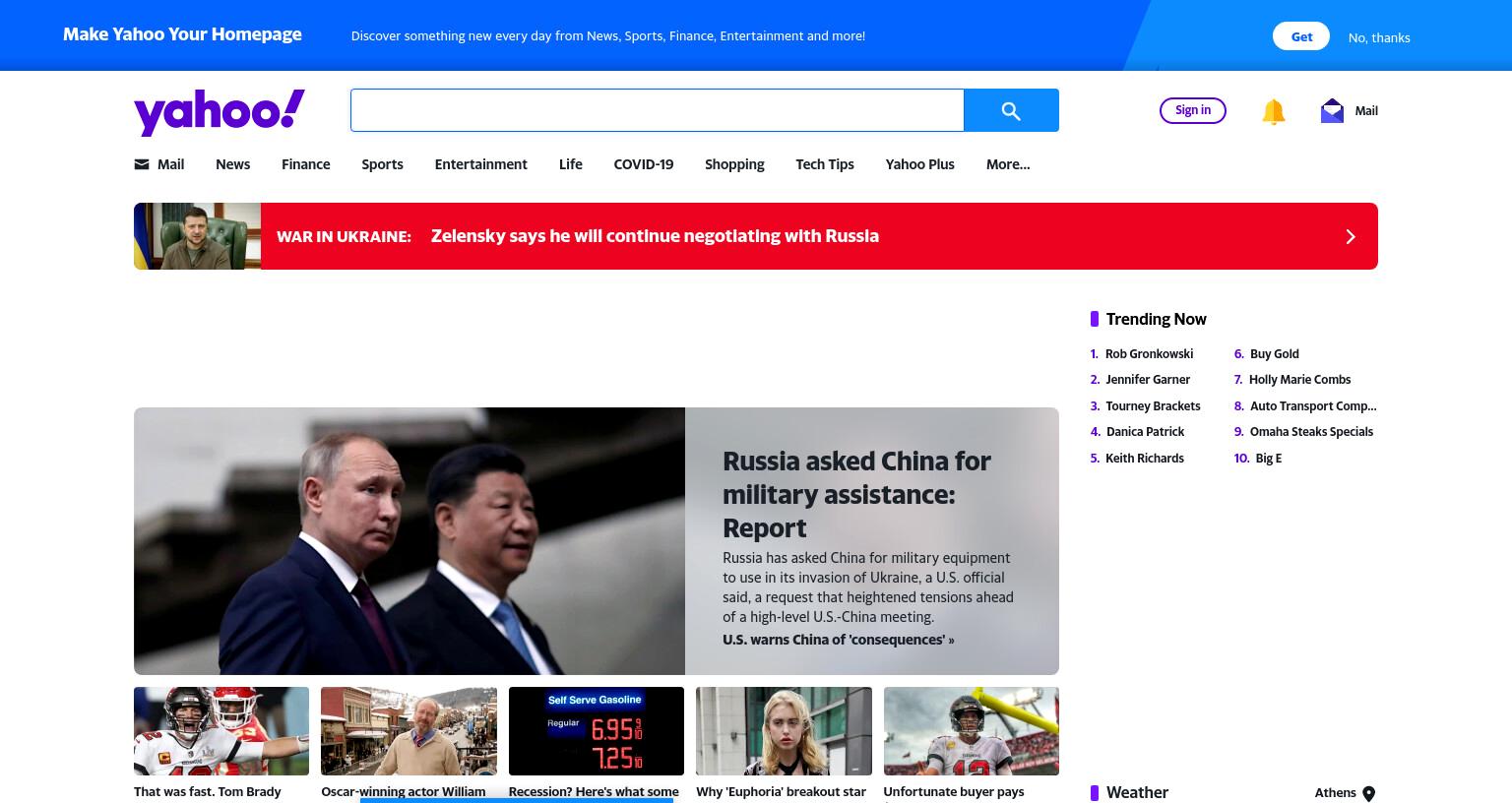The image size is (1512, 803).
Task: Click the Yahoo logo
Action: coord(220,112)
